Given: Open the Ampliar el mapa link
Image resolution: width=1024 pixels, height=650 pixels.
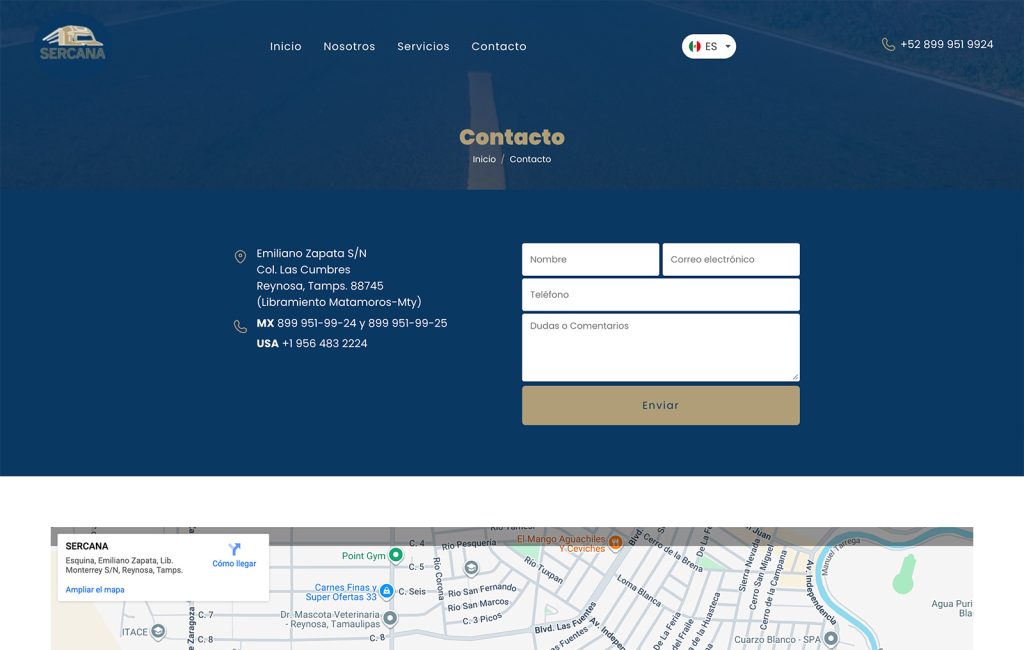Looking at the screenshot, I should point(93,589).
